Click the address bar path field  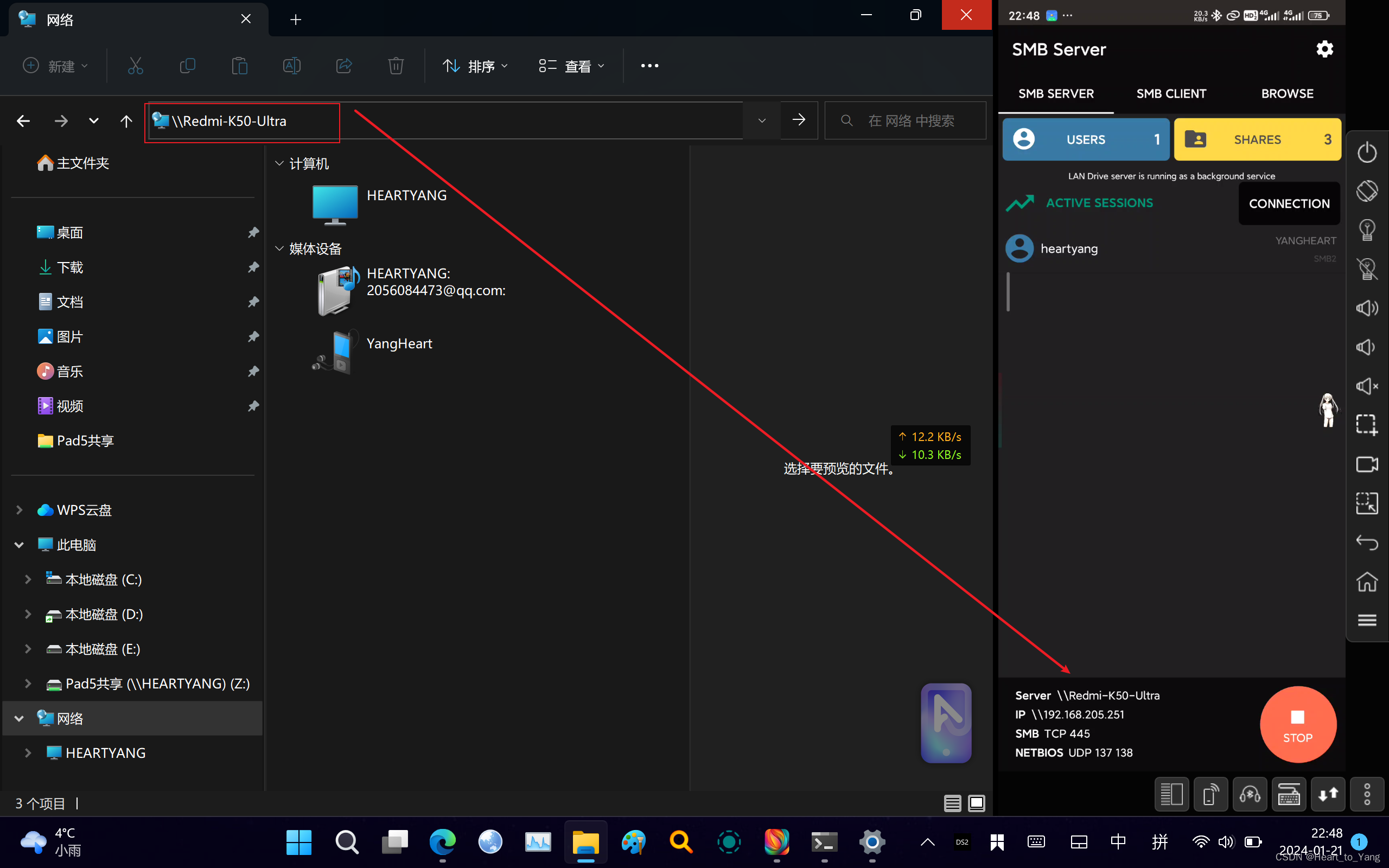[x=445, y=120]
